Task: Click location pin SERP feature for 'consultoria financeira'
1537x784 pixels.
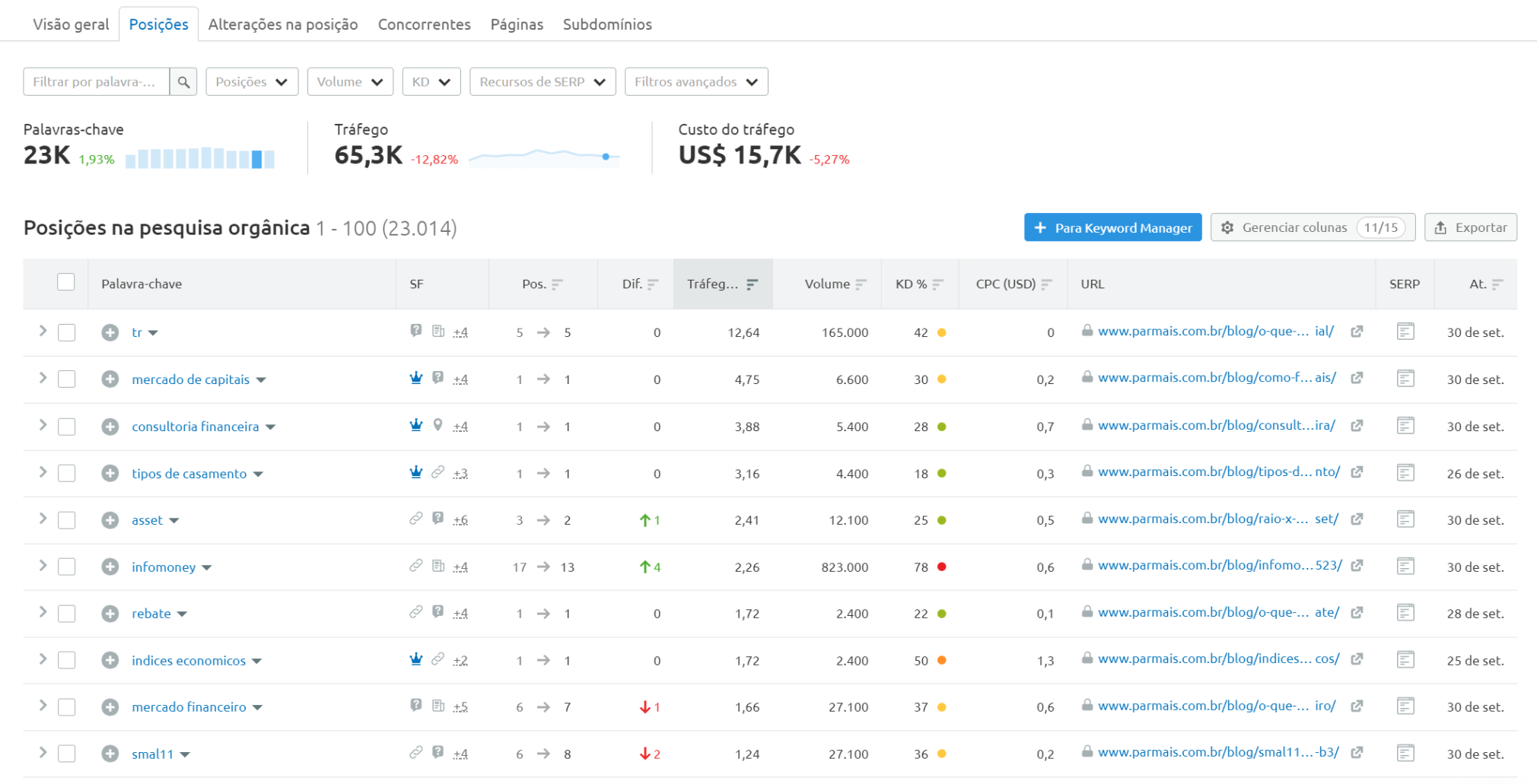Action: [438, 425]
